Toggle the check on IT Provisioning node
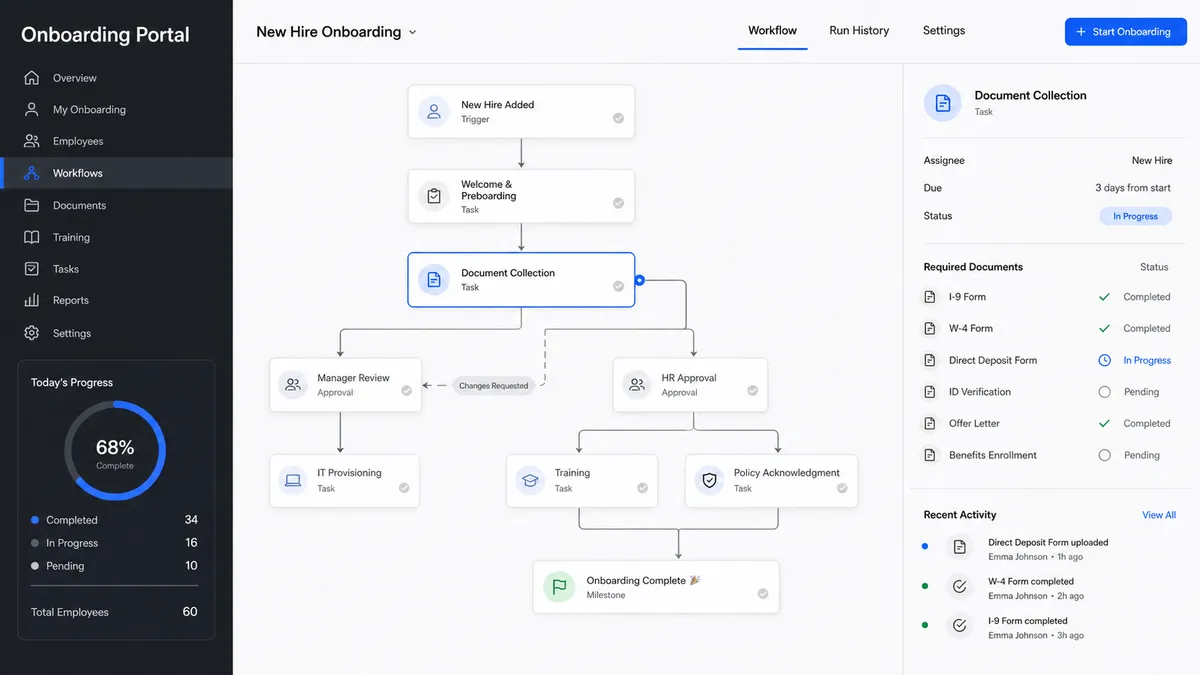 click(404, 488)
